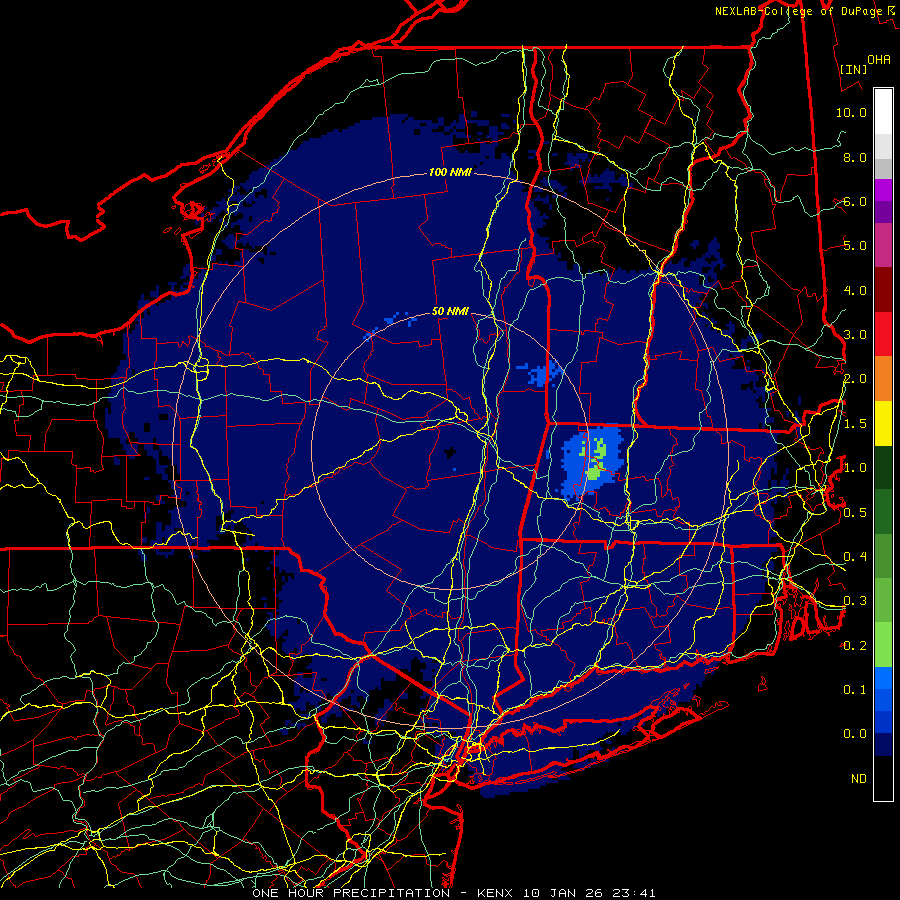Click the "0.1" legend value
This screenshot has width=900, height=900.
(855, 689)
